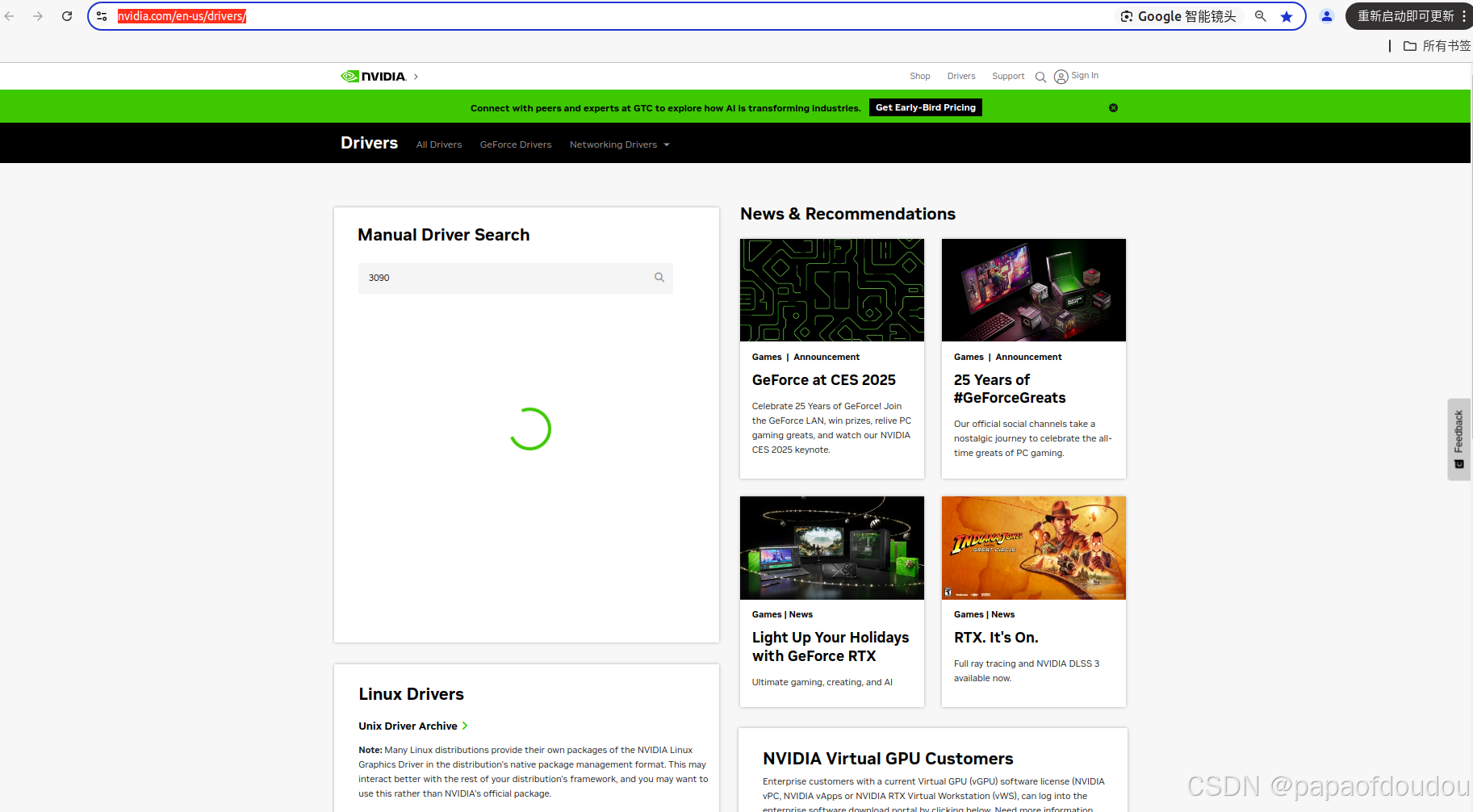Open the all bookmarks folder
This screenshot has height=812, width=1473.
click(x=1437, y=46)
